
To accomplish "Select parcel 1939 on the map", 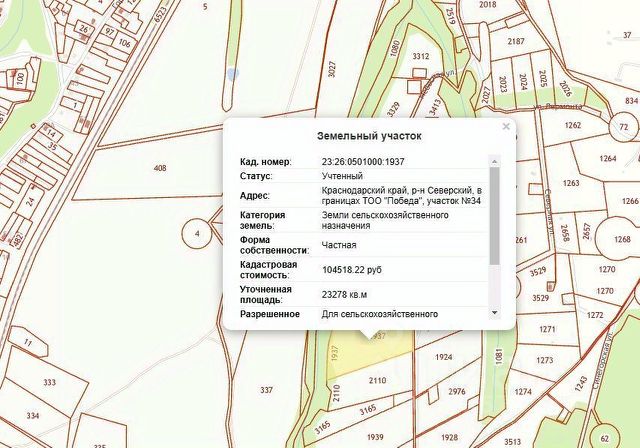I will tap(375, 437).
